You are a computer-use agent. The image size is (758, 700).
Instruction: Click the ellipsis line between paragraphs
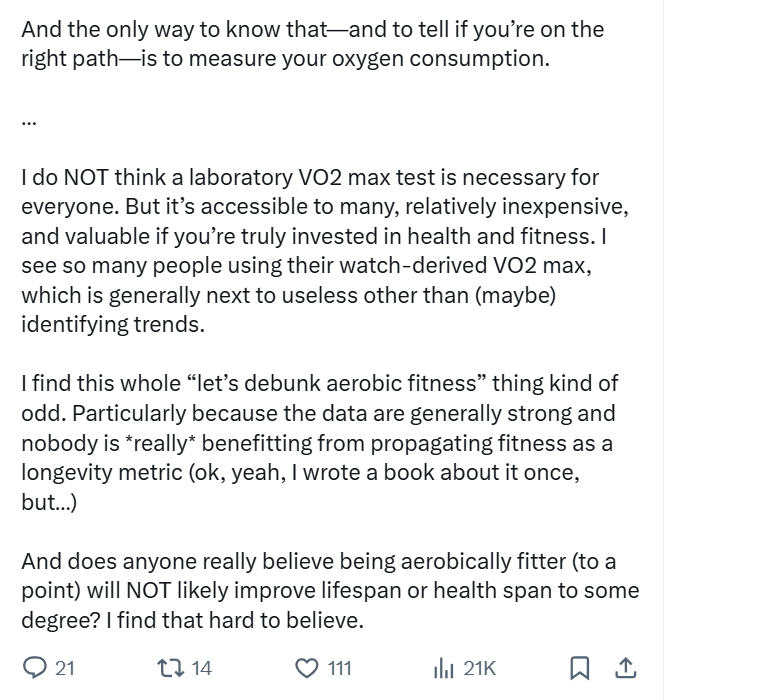click(x=29, y=120)
